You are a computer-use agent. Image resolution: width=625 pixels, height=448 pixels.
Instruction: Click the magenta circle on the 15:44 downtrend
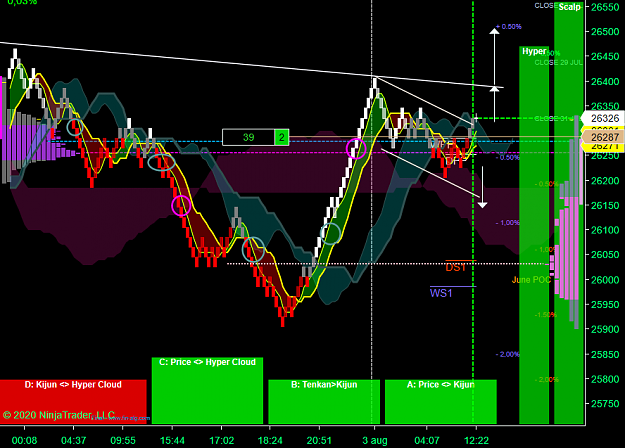click(x=181, y=206)
